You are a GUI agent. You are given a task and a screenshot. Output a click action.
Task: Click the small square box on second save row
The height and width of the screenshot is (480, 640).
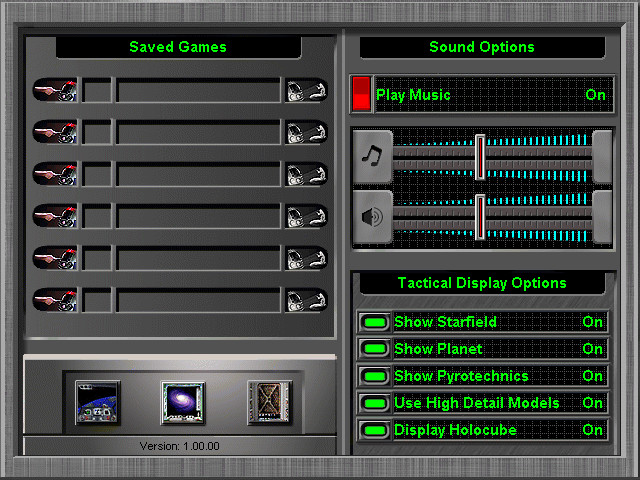tap(97, 132)
